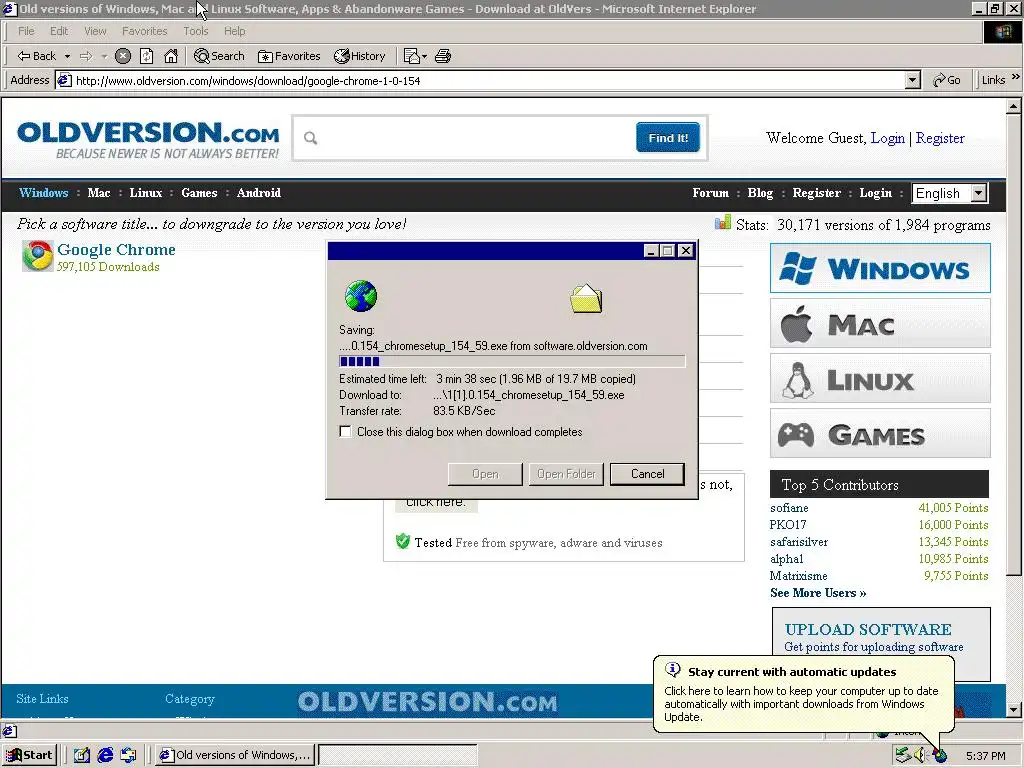The width and height of the screenshot is (1024, 768).
Task: Click the page icon in address bar
Action: [64, 80]
